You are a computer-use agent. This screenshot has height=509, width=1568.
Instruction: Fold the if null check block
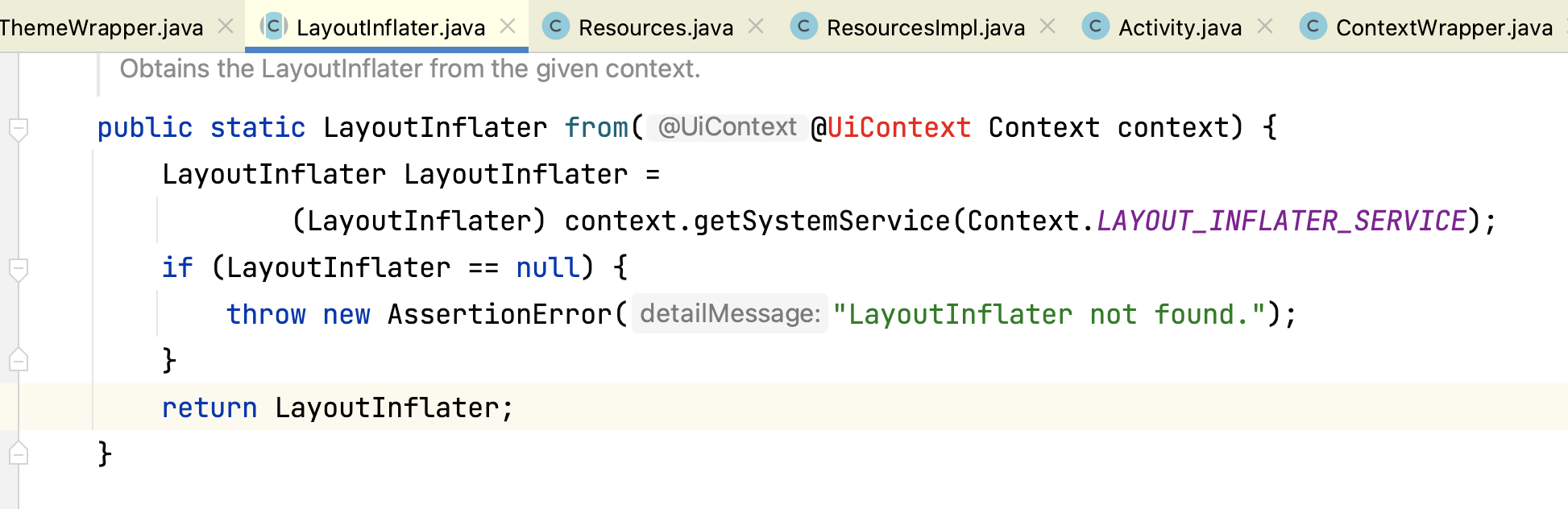click(19, 268)
